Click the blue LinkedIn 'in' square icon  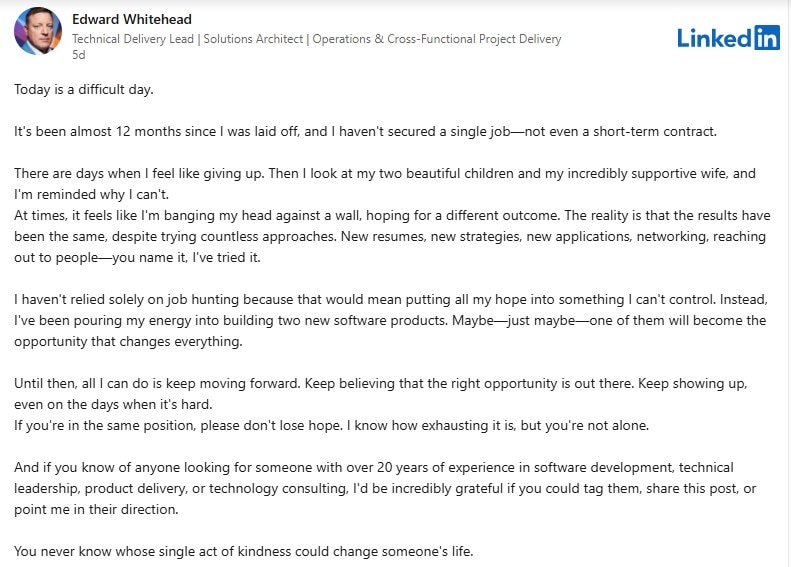(x=767, y=37)
